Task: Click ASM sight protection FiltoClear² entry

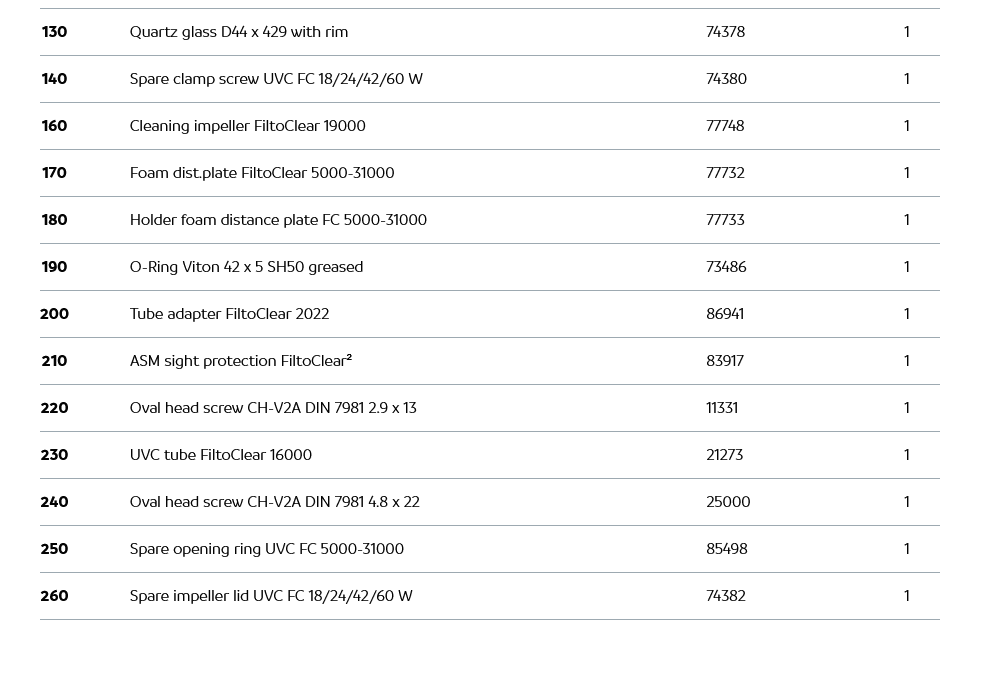Action: (x=240, y=361)
